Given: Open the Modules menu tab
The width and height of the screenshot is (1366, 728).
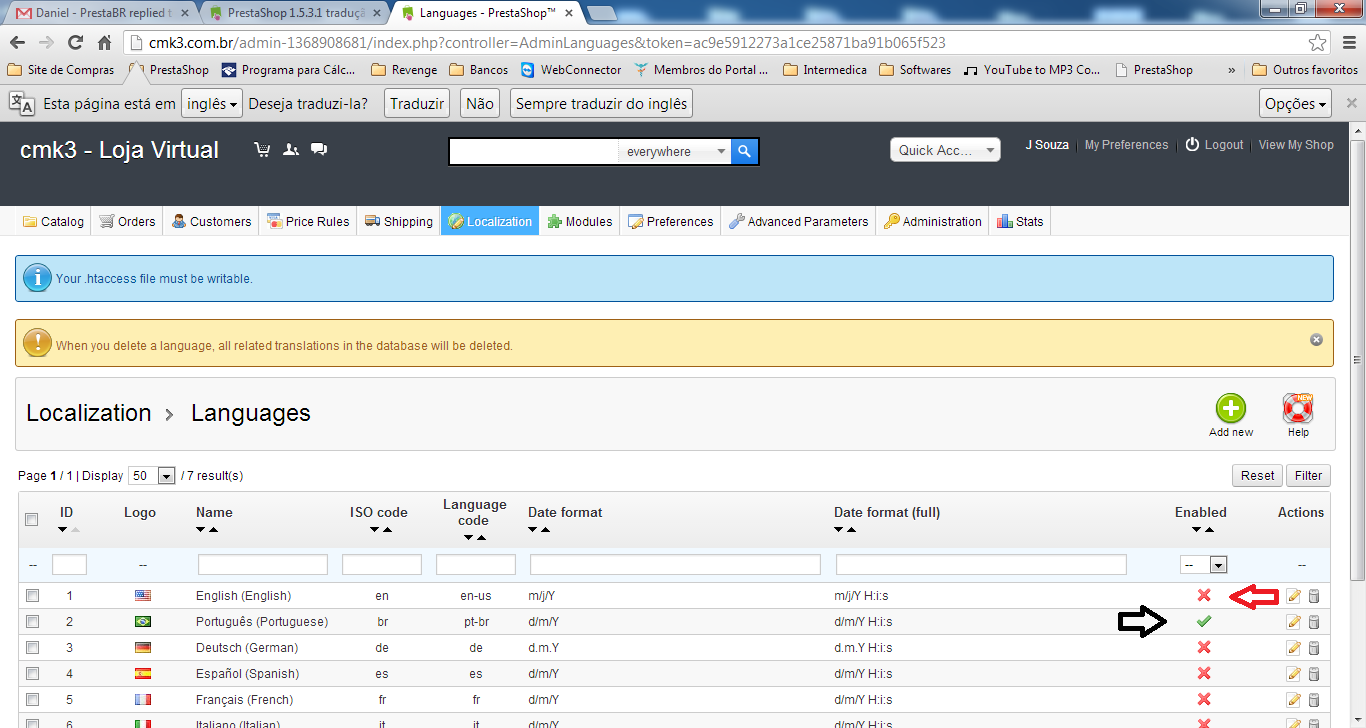Looking at the screenshot, I should click(x=580, y=221).
